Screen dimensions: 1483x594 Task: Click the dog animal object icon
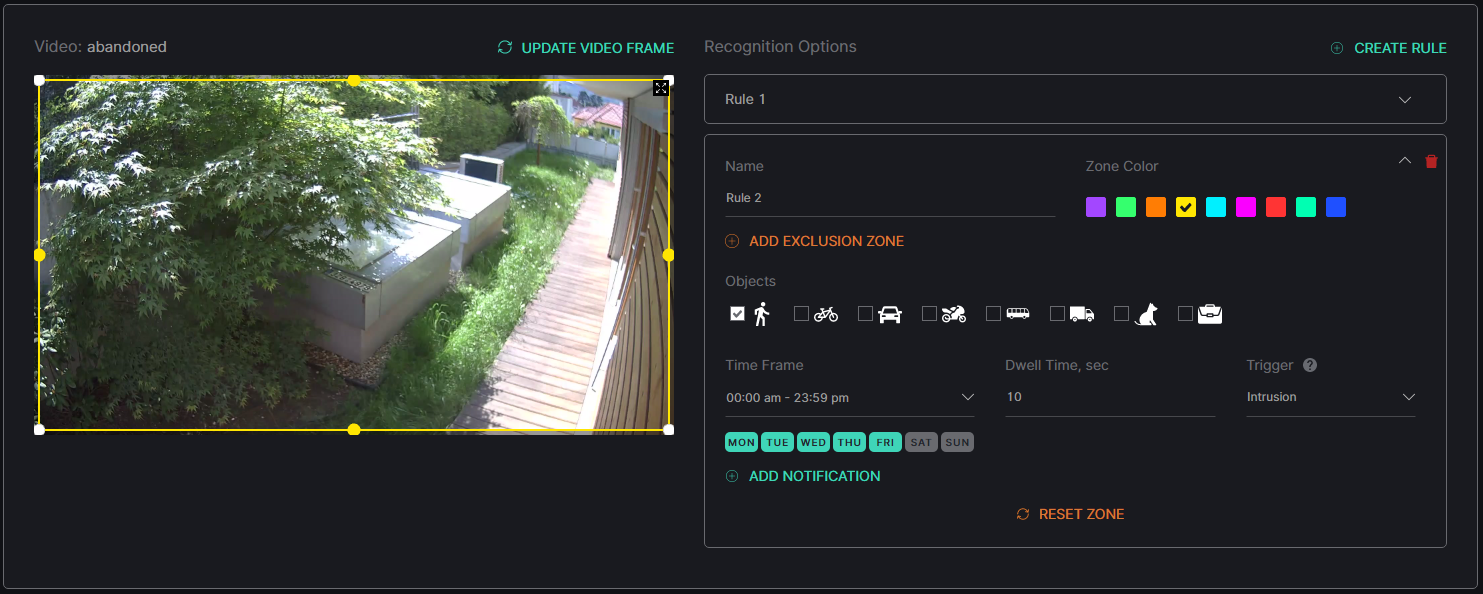tap(1146, 314)
